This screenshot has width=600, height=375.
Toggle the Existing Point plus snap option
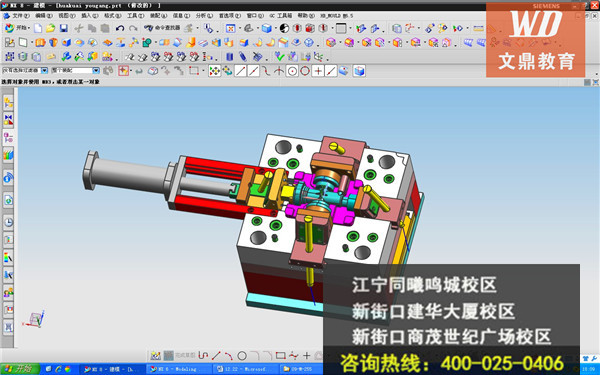[x=318, y=71]
